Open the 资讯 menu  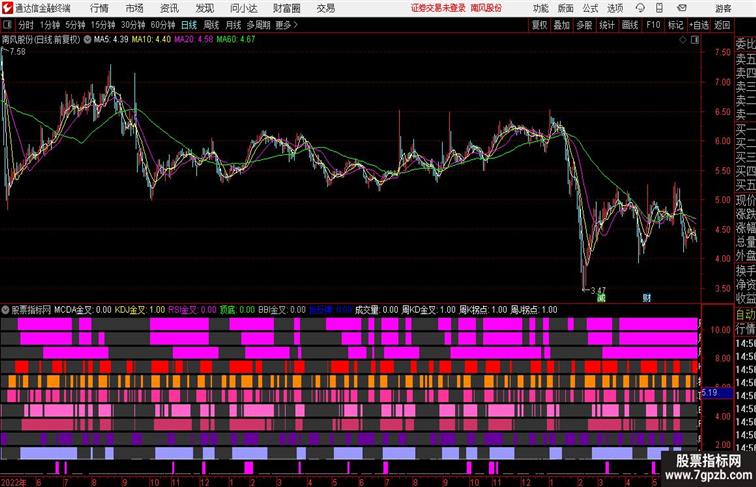tap(169, 8)
